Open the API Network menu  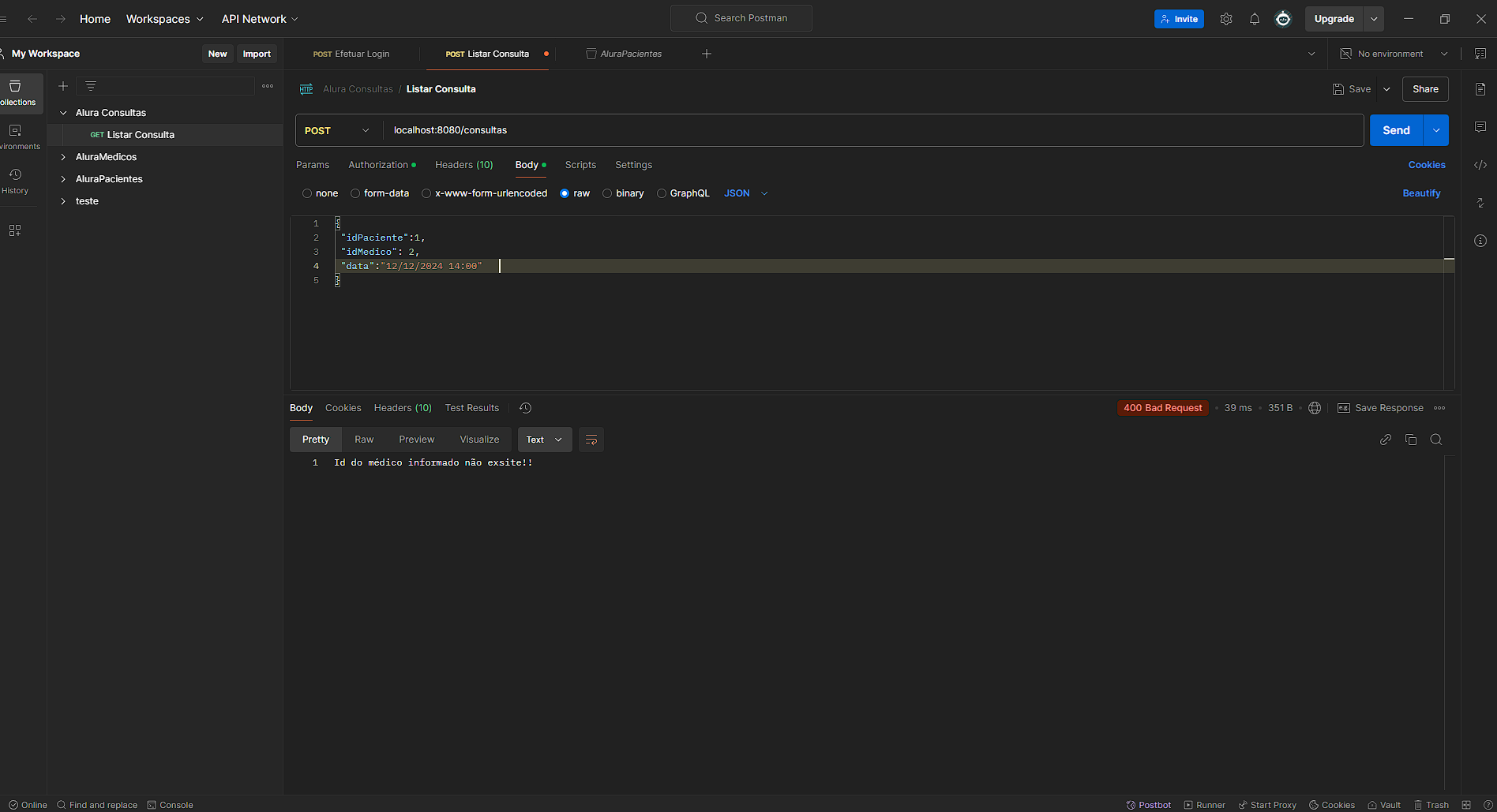pos(260,19)
